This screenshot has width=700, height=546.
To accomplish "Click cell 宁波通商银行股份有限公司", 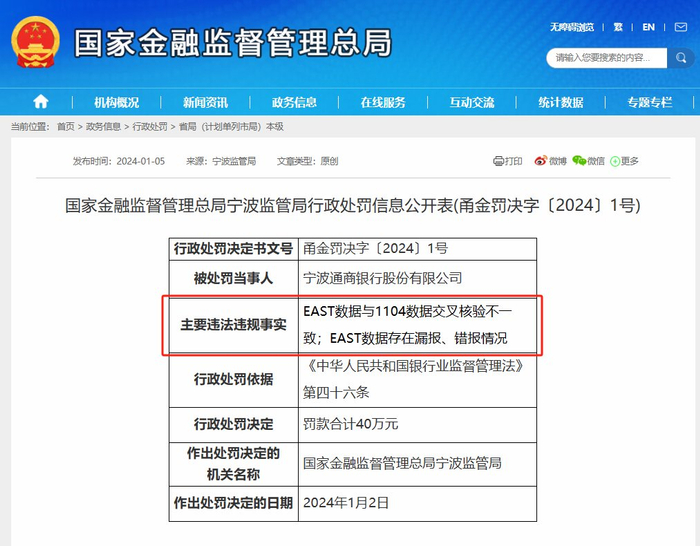I will [x=417, y=278].
